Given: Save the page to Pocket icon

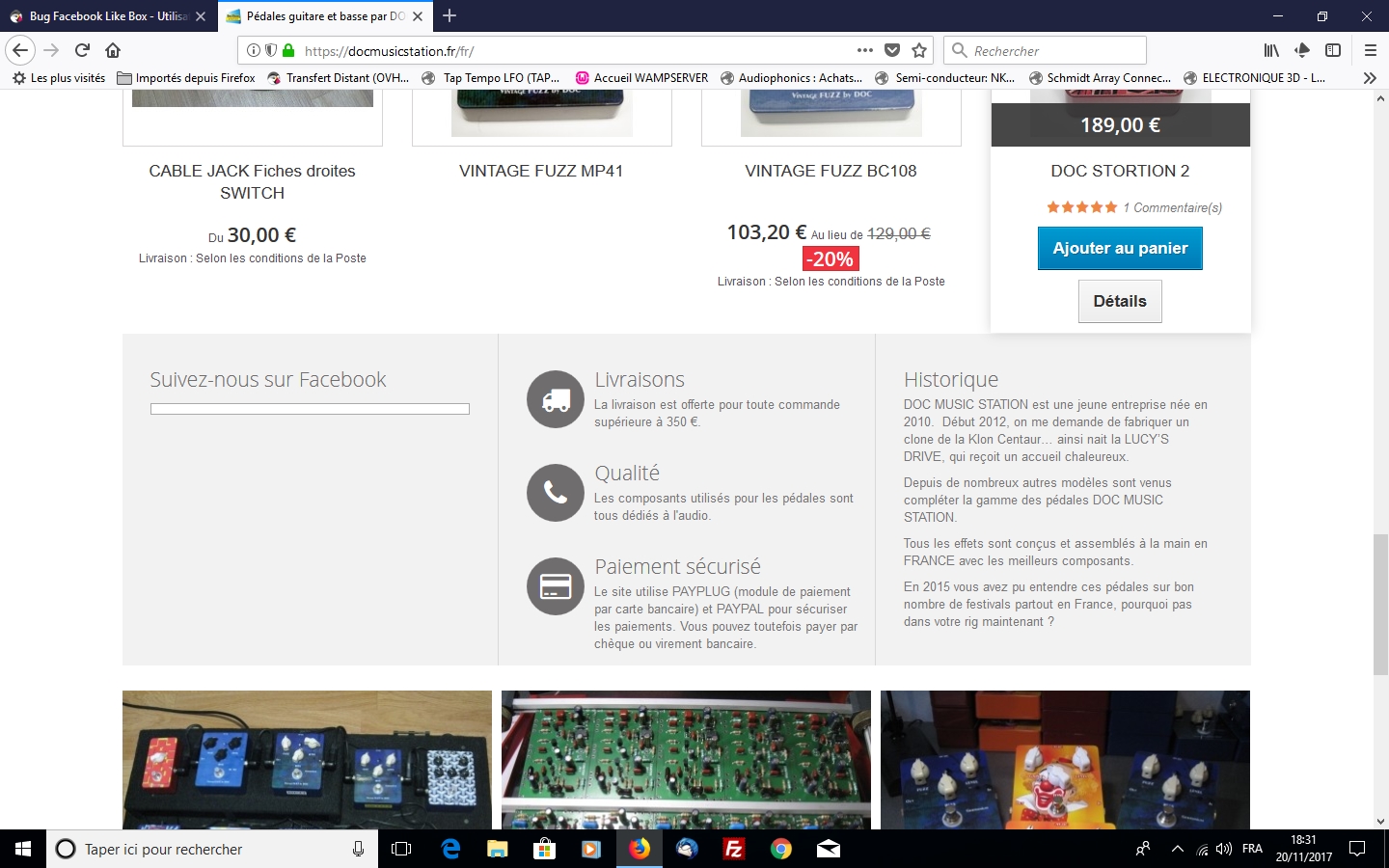Looking at the screenshot, I should pos(892,50).
